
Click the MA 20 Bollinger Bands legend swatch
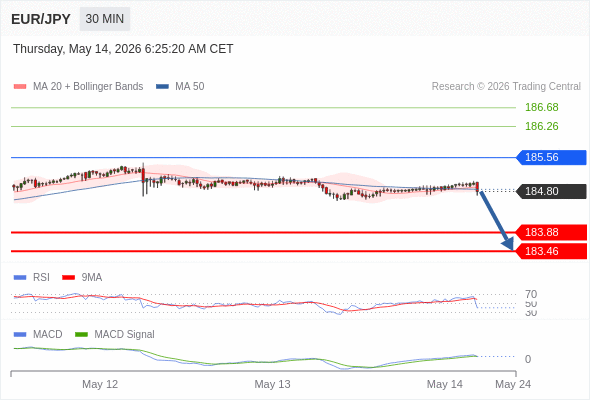coord(20,87)
